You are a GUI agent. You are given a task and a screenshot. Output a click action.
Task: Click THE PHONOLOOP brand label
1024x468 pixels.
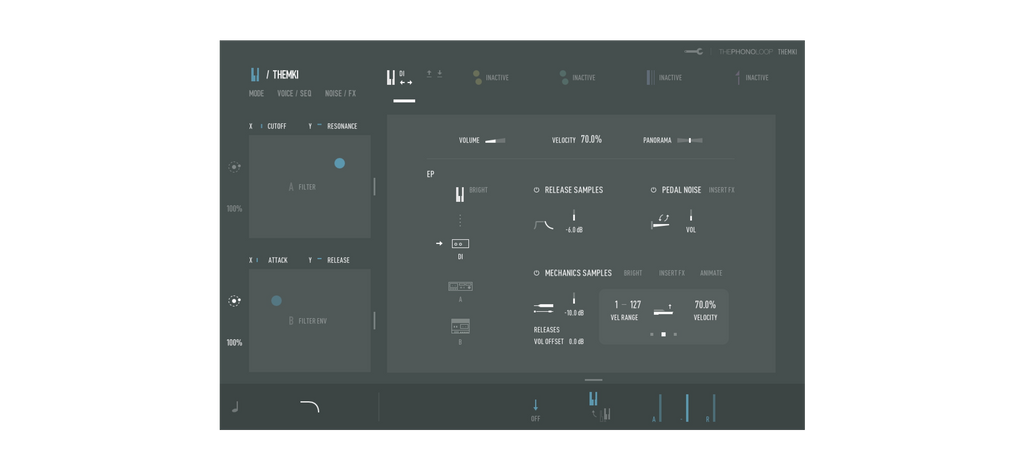[x=745, y=52]
